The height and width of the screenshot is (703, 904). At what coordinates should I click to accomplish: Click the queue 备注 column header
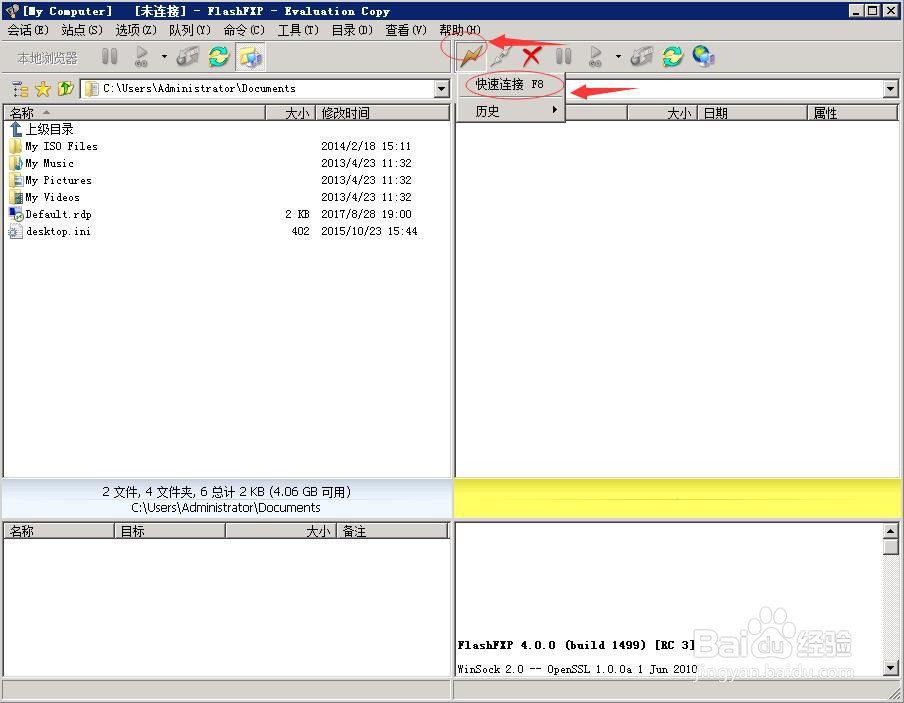point(393,531)
